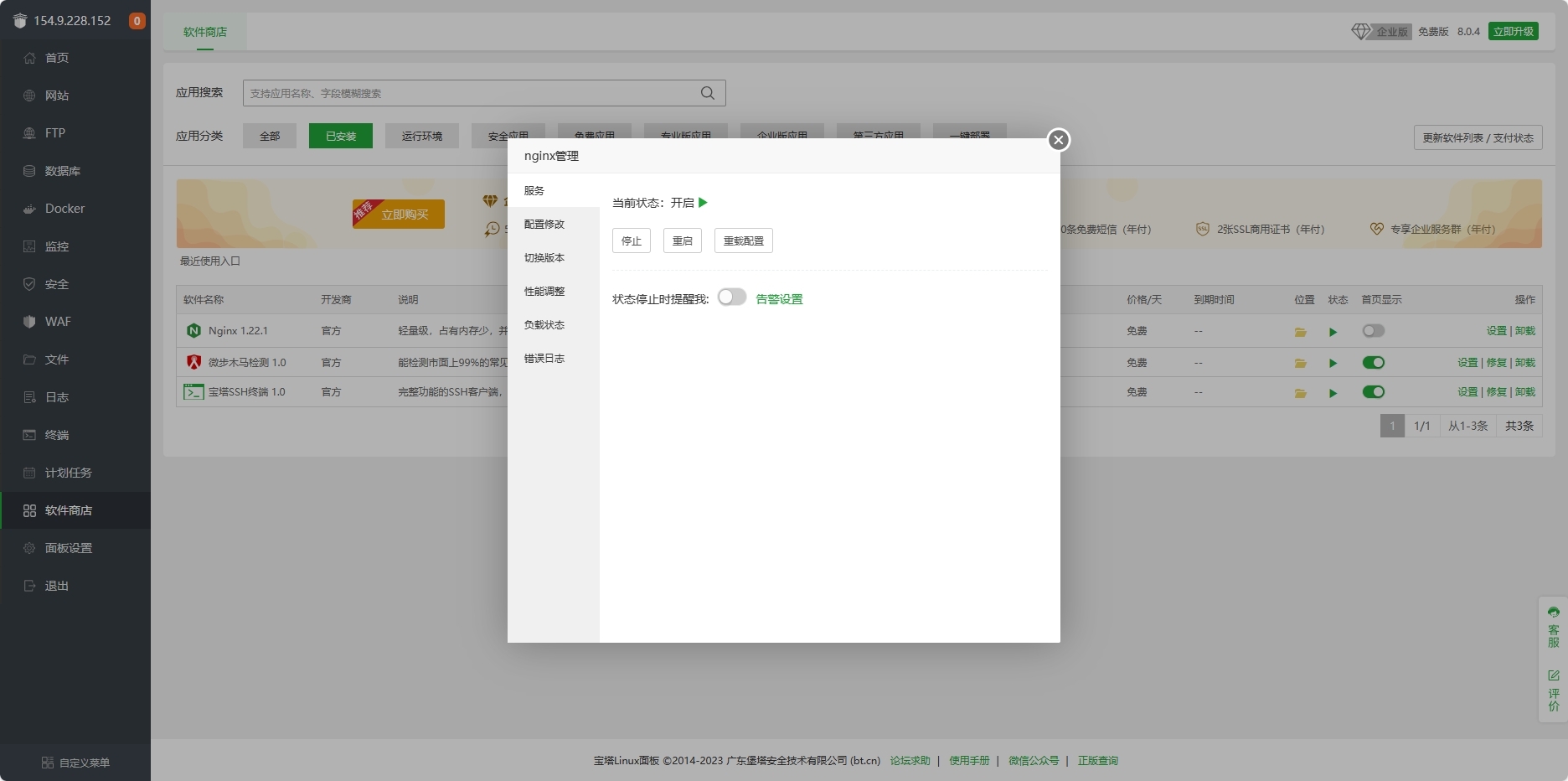This screenshot has width=1568, height=781.
Task: Click the search magnifier icon in app search
Action: 708,93
